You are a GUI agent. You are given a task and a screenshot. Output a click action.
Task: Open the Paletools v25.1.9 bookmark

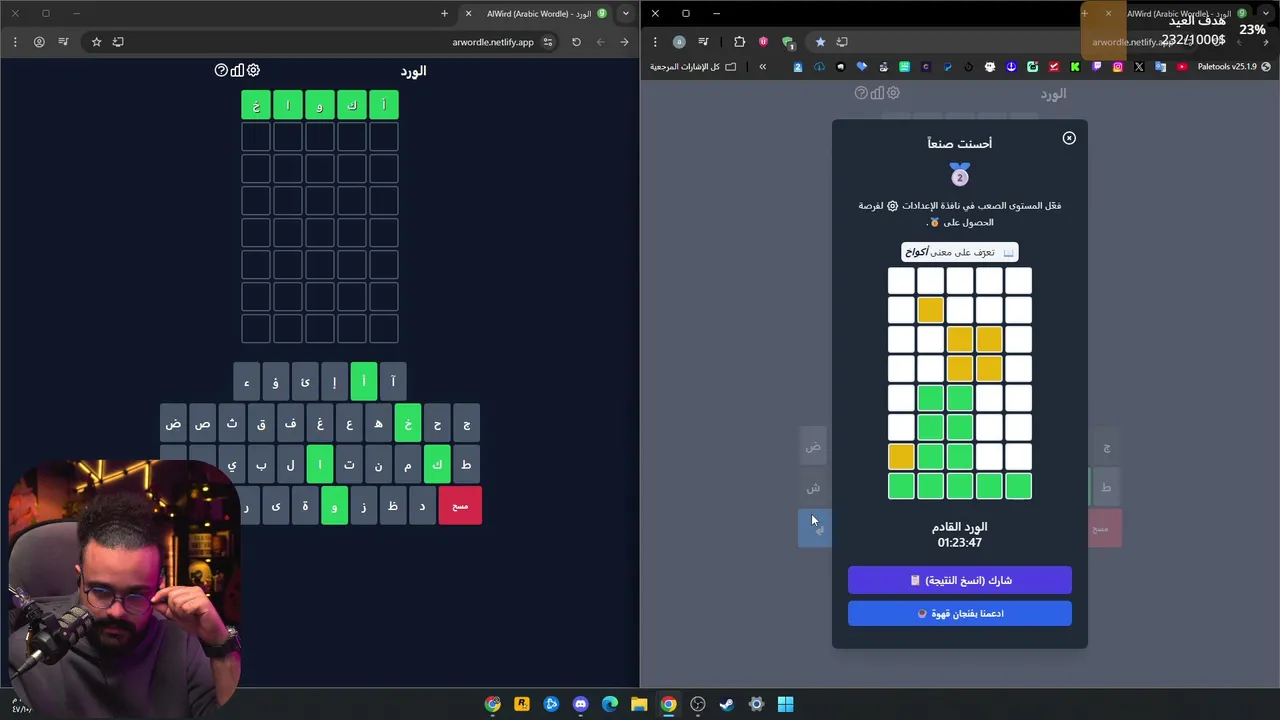(1234, 67)
